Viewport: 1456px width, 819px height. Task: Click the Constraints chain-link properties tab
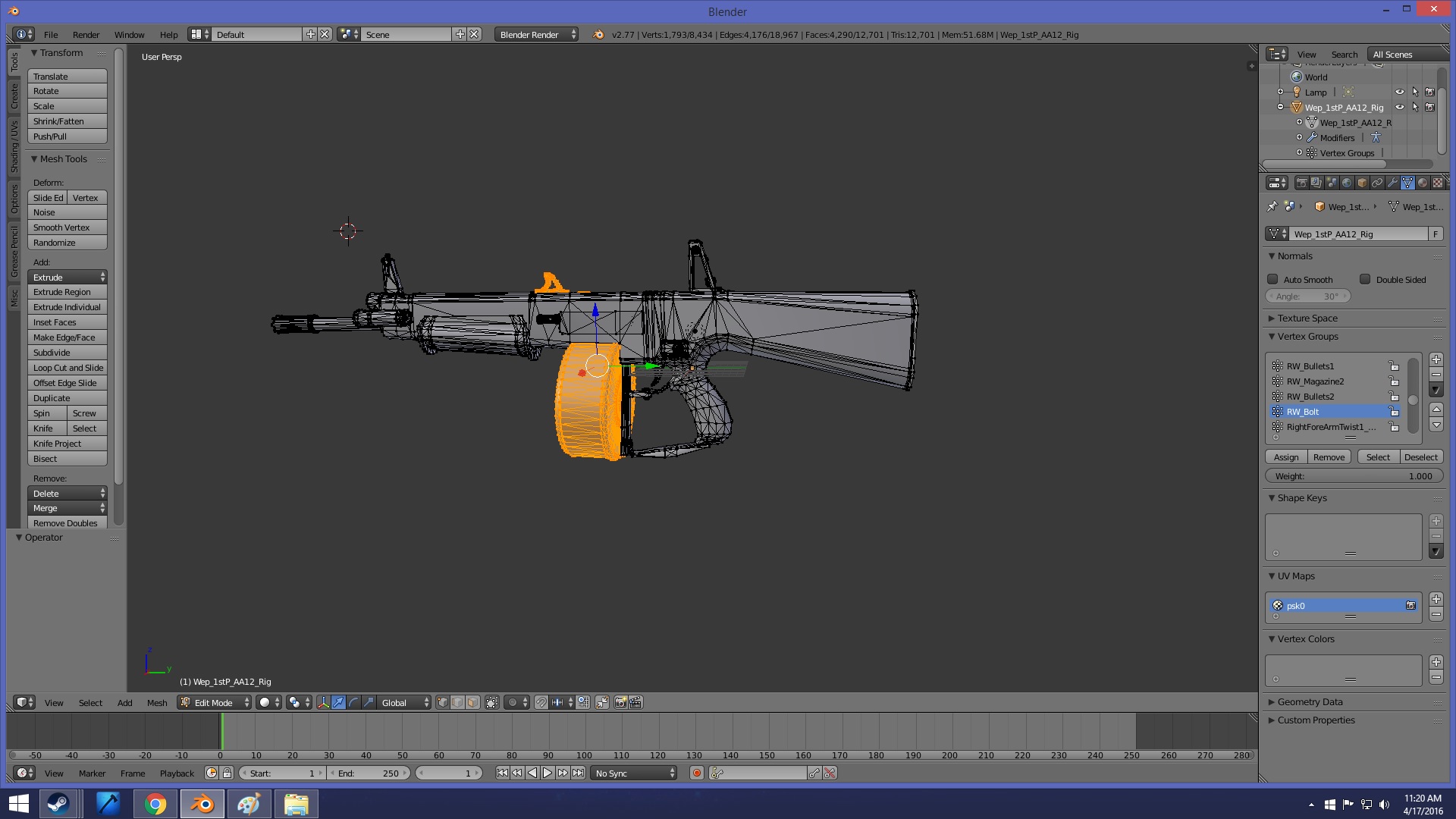pyautogui.click(x=1377, y=183)
